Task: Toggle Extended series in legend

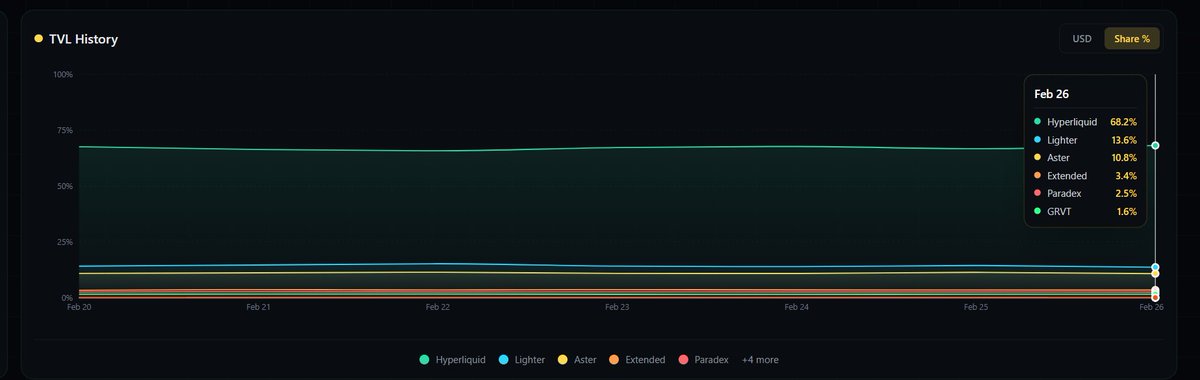Action: pyautogui.click(x=638, y=359)
